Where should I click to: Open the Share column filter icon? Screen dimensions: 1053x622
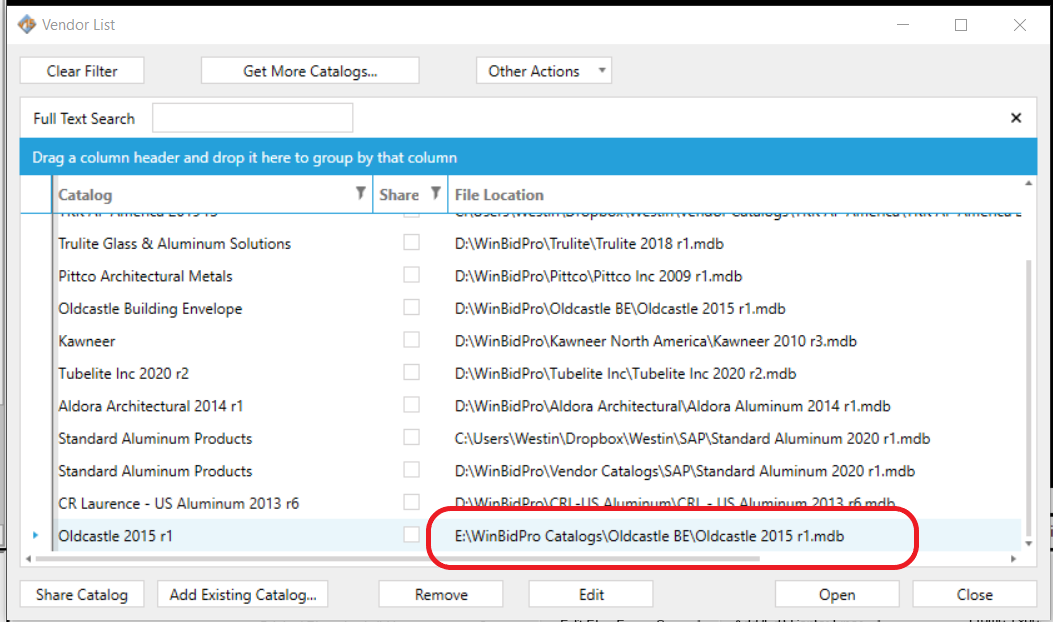coord(436,193)
